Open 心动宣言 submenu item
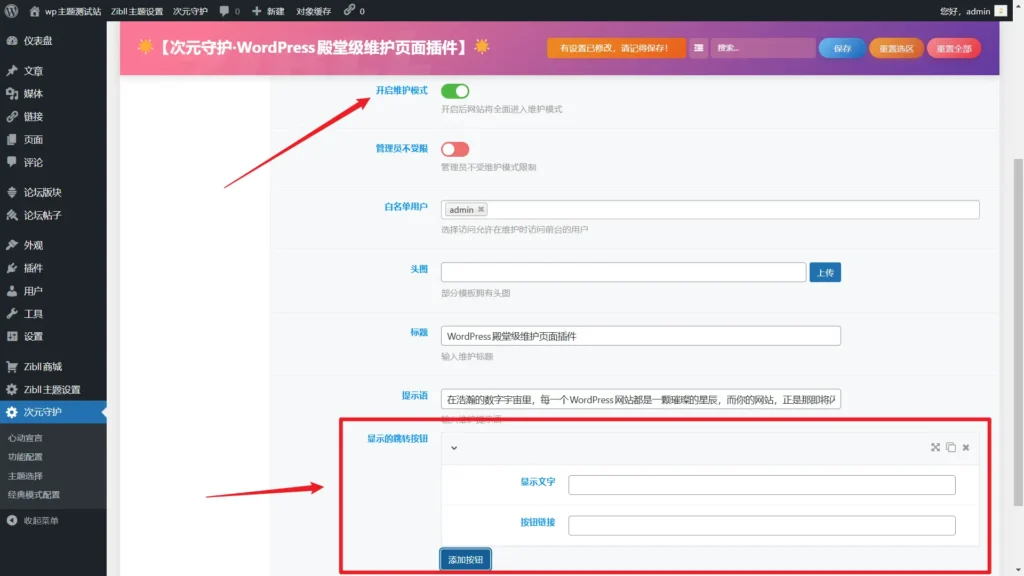Screen dimensions: 1024x576 pyautogui.click(x=25, y=438)
